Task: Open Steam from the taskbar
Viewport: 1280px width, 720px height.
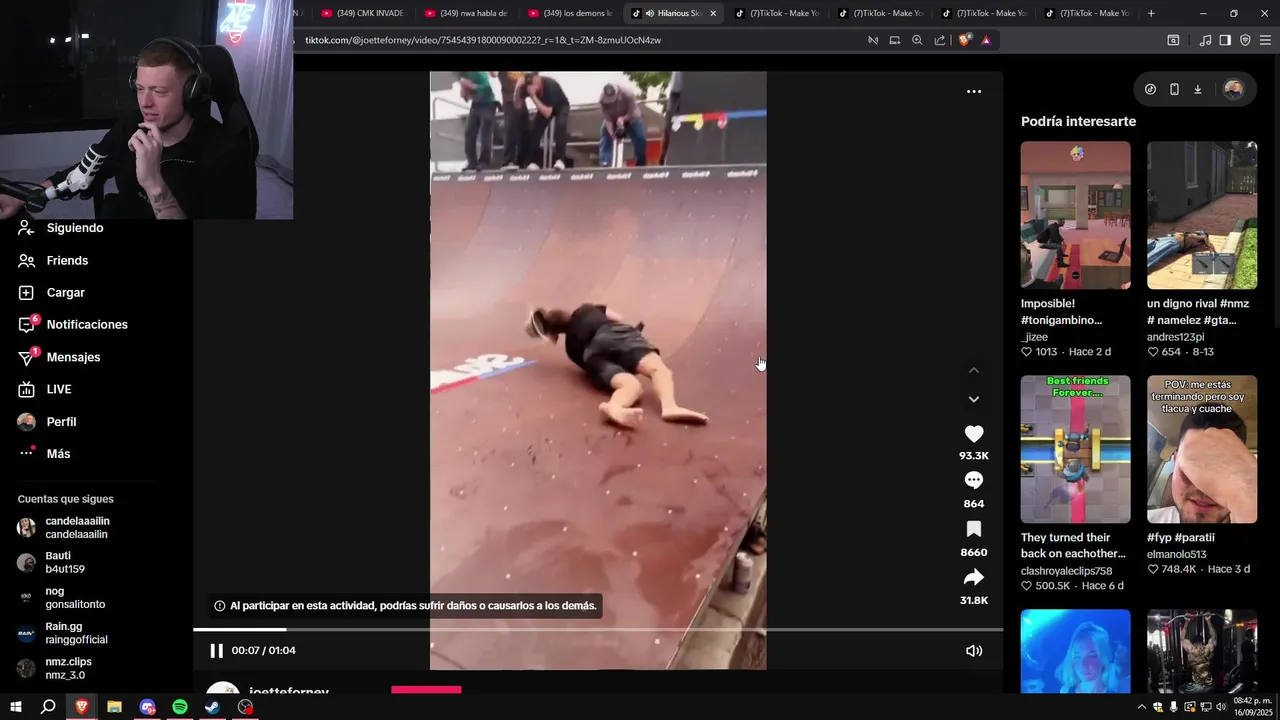Action: 212,707
